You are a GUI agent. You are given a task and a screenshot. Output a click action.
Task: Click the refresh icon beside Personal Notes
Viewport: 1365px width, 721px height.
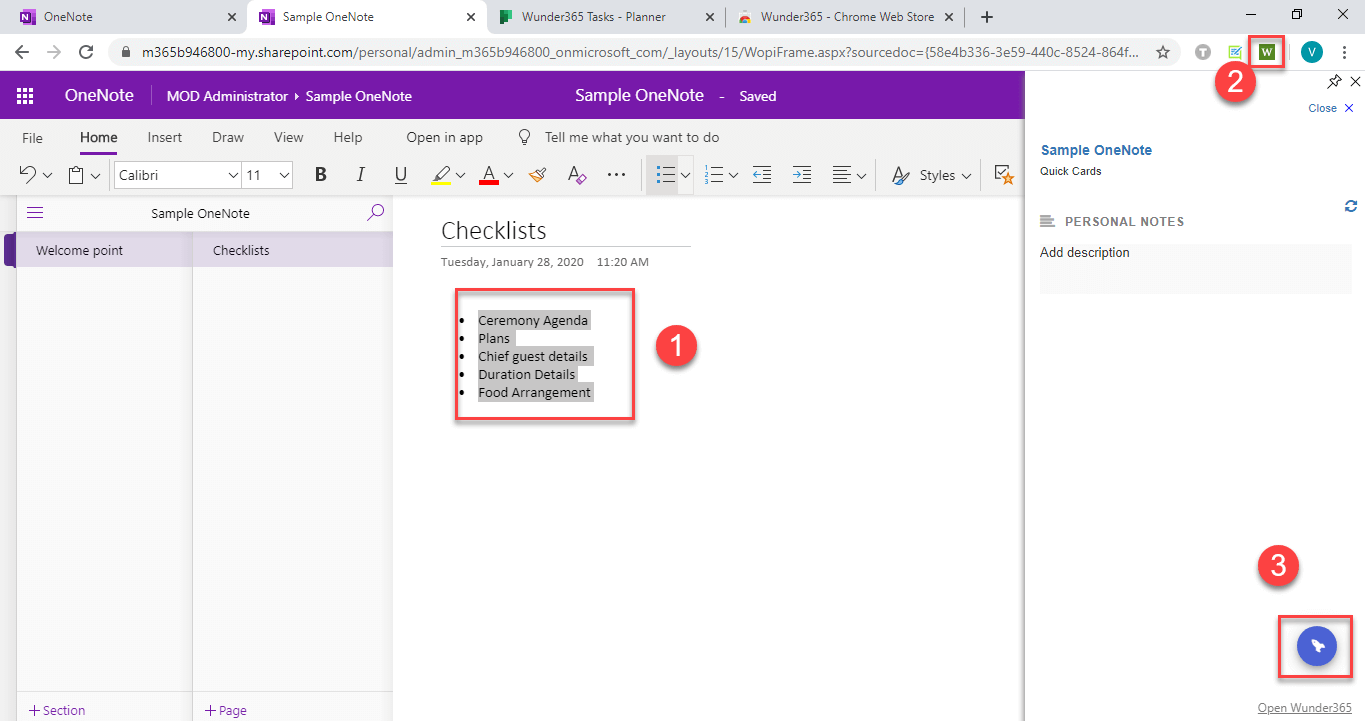[1351, 205]
